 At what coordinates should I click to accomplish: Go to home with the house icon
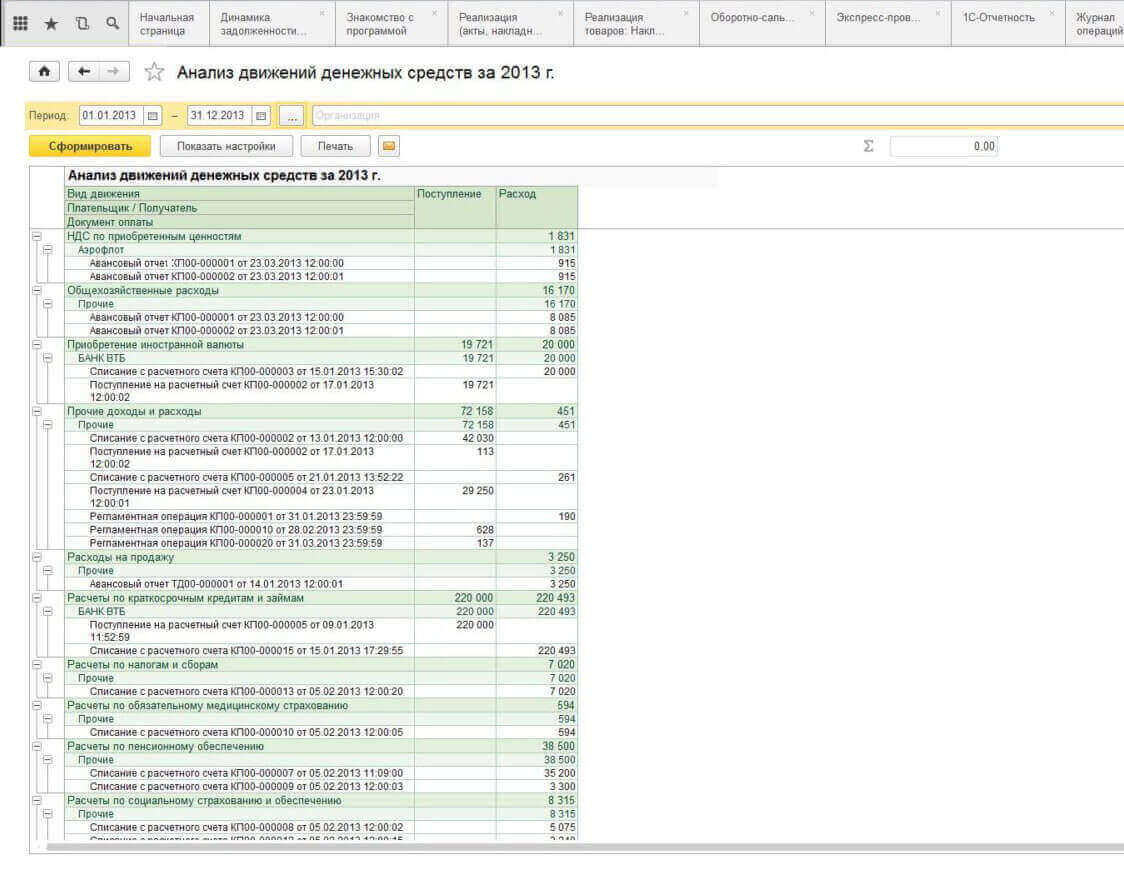click(x=44, y=72)
